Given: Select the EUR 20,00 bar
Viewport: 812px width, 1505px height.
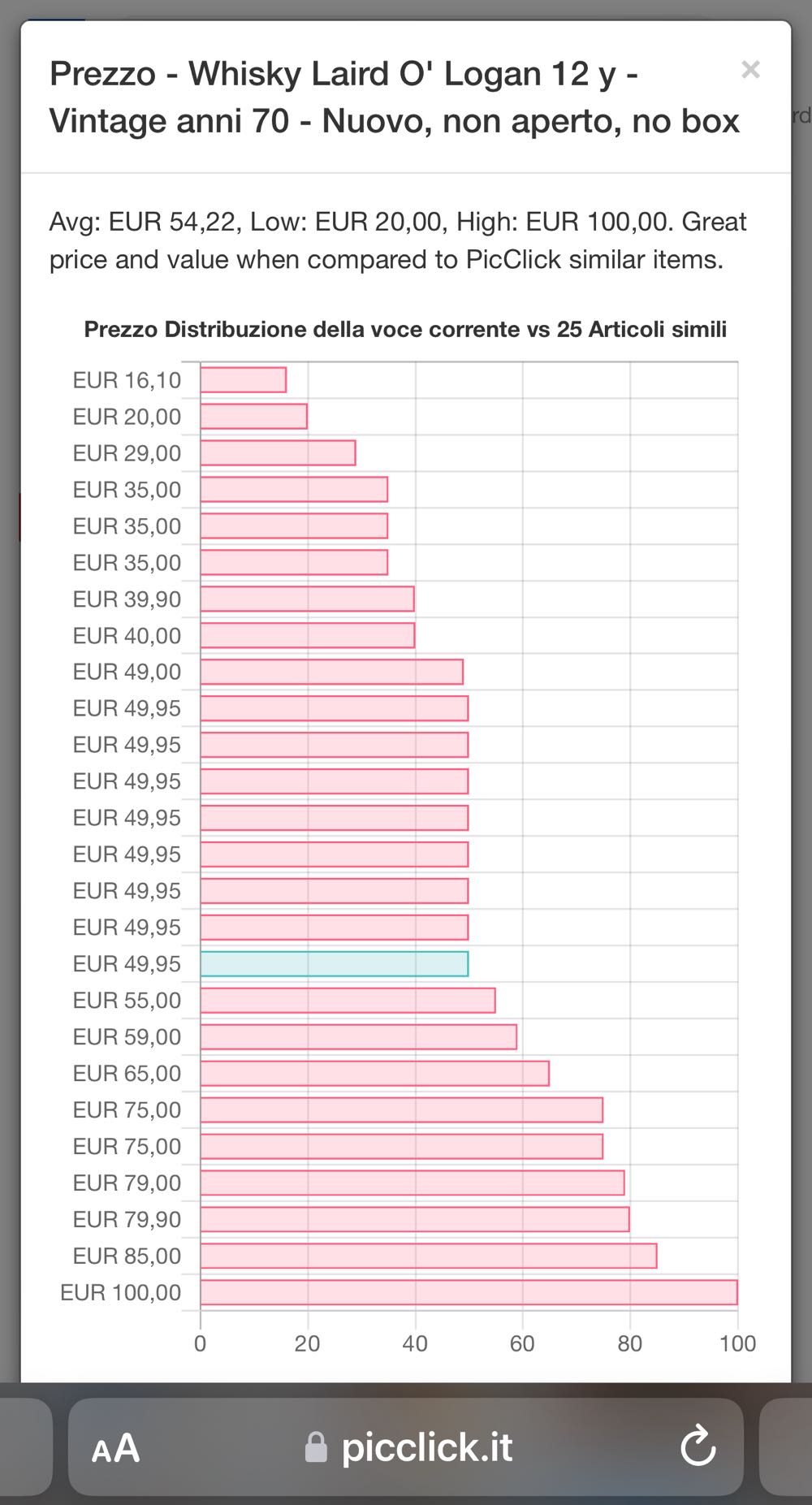Looking at the screenshot, I should pos(253,417).
